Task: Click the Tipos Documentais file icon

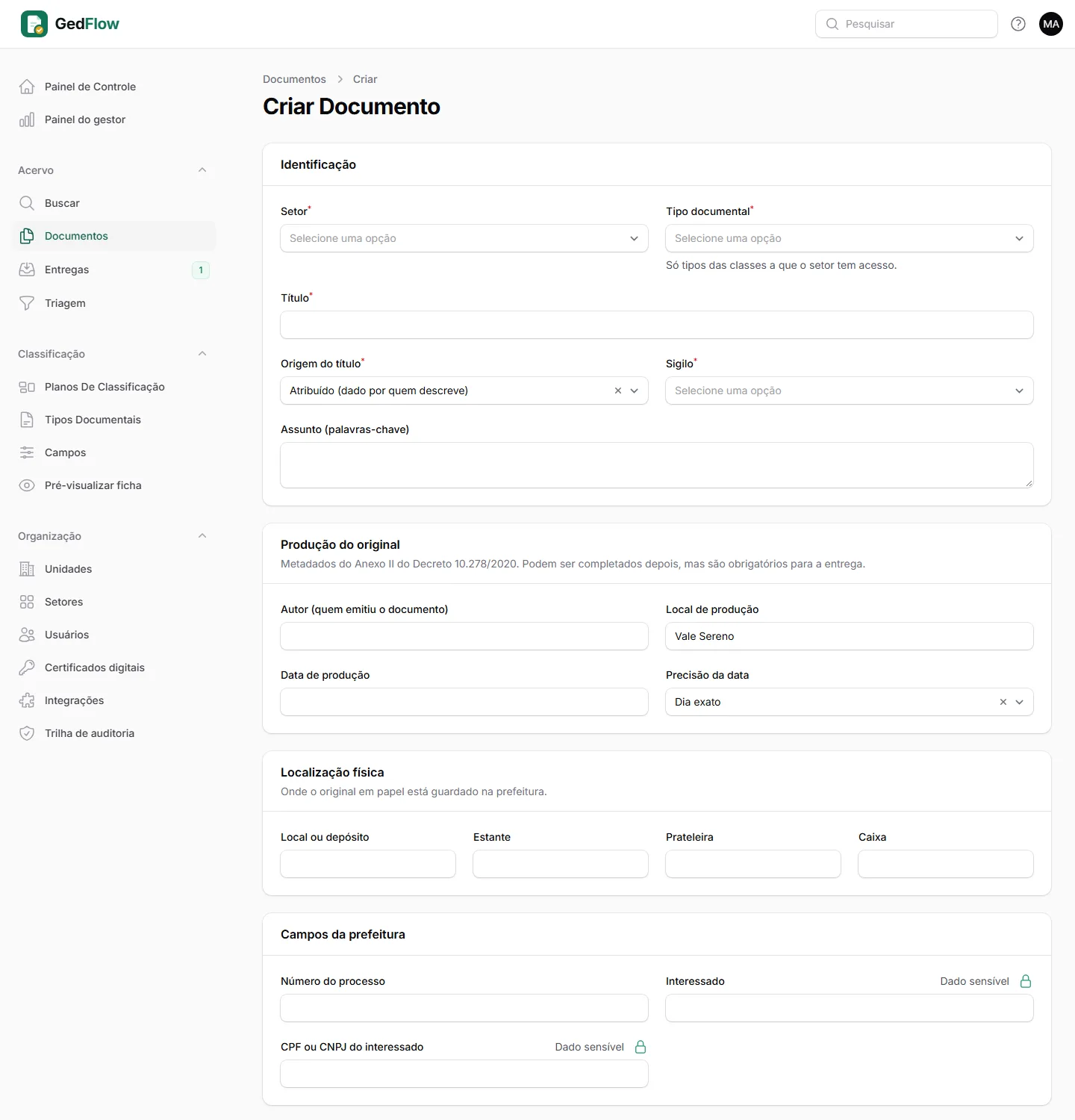Action: pos(27,420)
